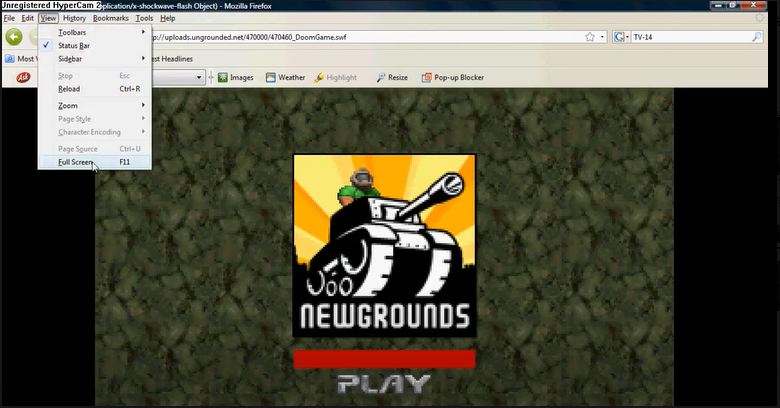The height and width of the screenshot is (408, 780).
Task: Open the address bar history dropdown
Action: [602, 37]
